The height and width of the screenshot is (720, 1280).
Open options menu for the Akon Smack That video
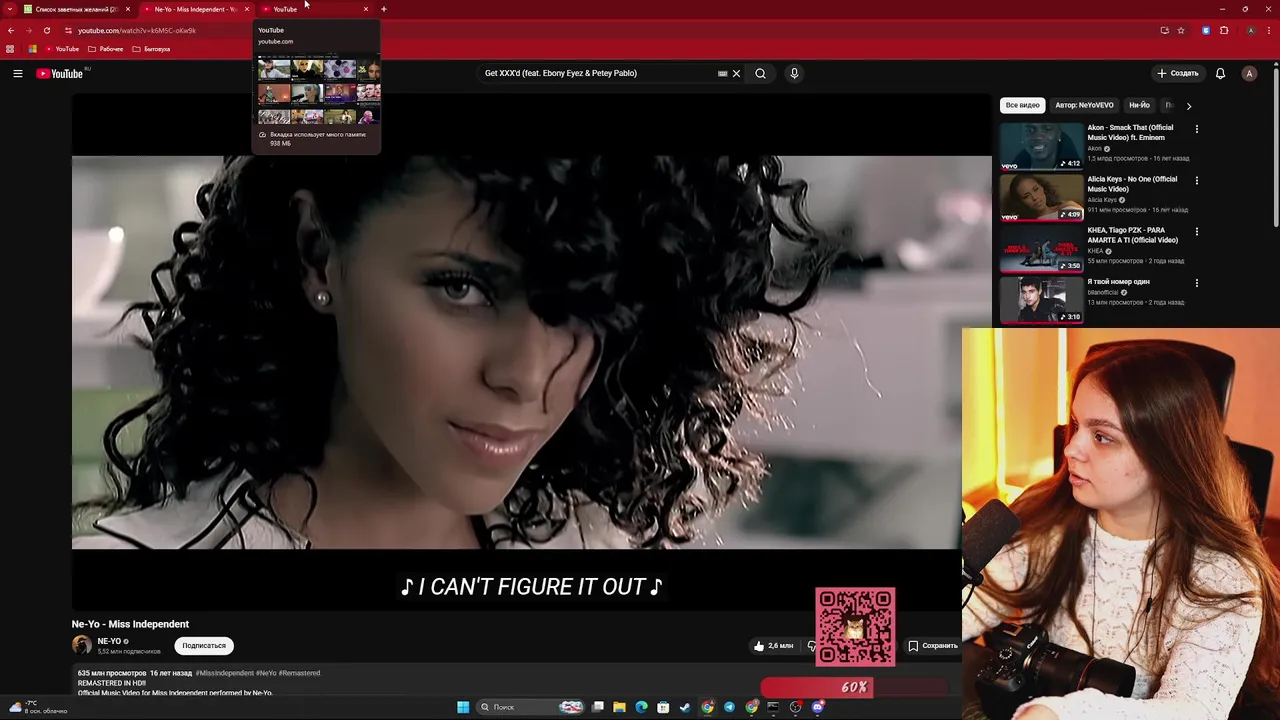[1196, 129]
